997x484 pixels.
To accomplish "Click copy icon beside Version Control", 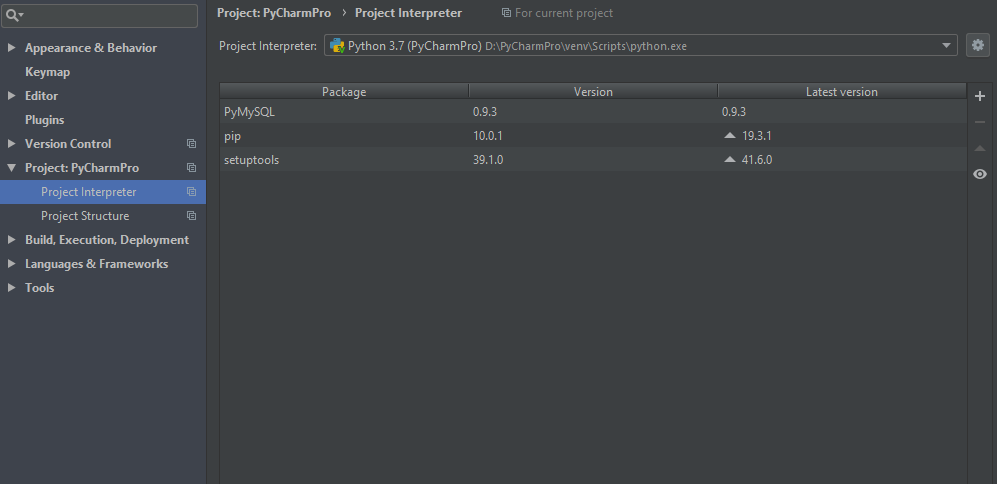I will tap(191, 144).
